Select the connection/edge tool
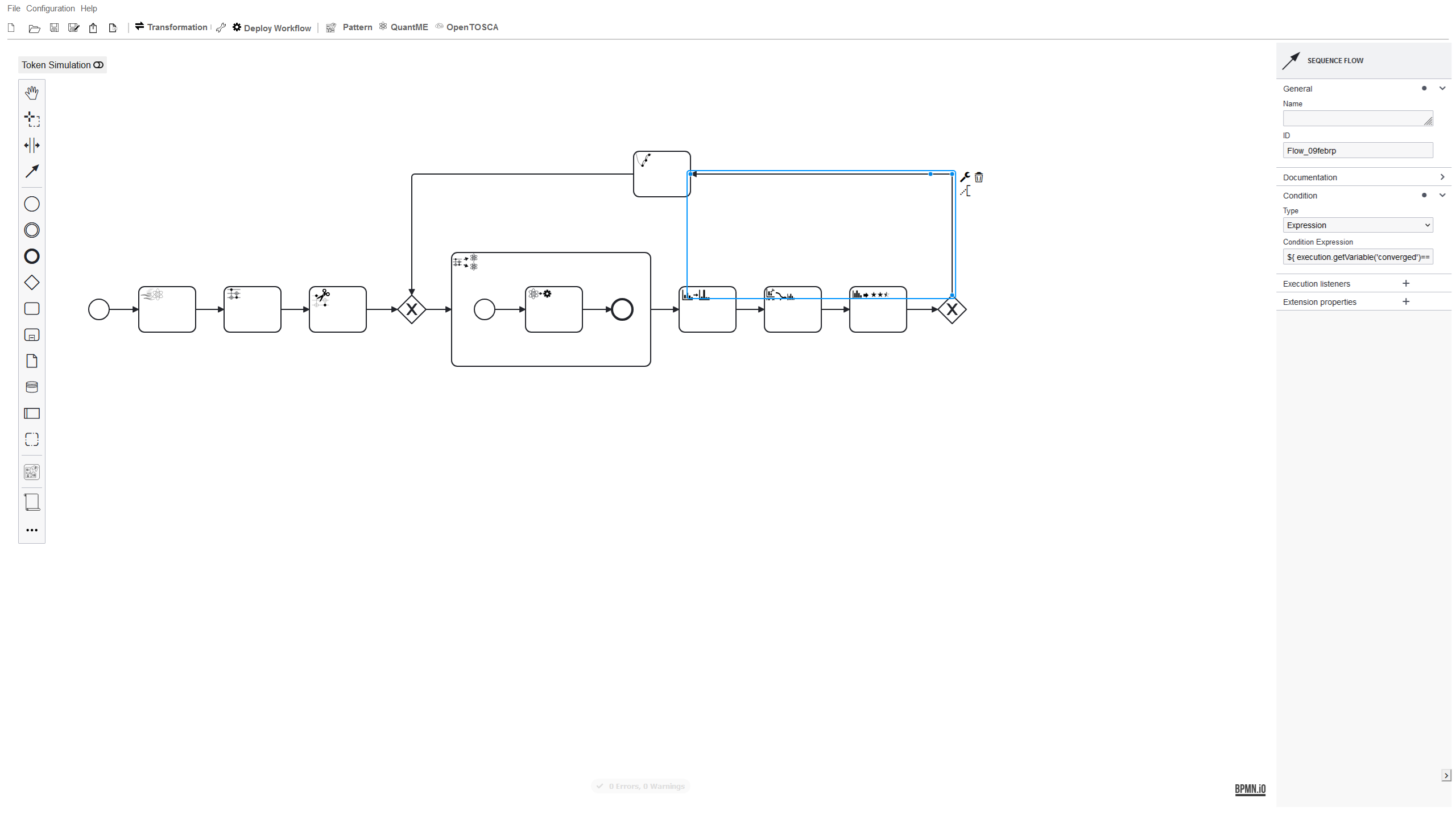Screen dimensions: 1456x819 [x=32, y=171]
